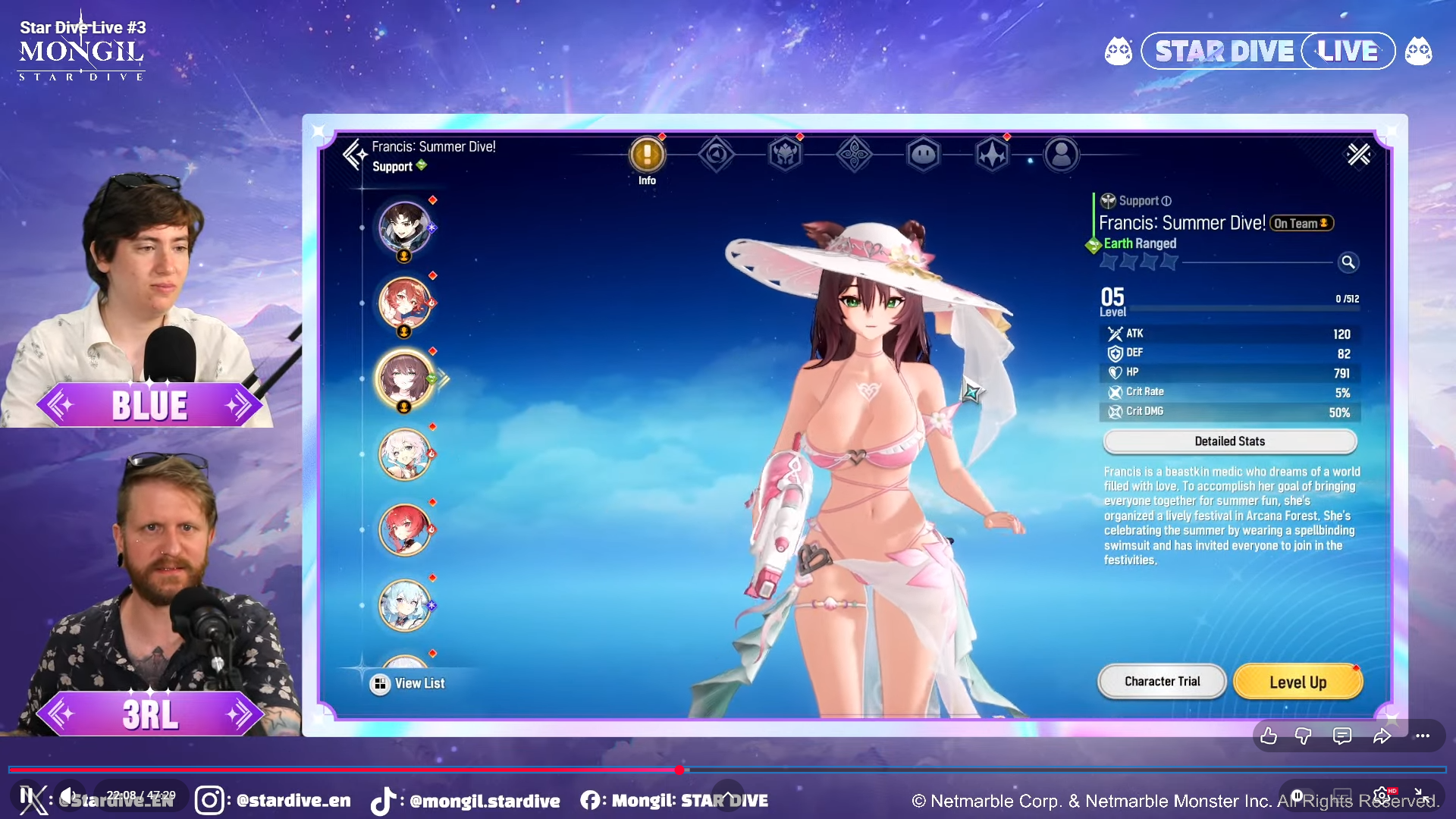Click the 22:08 / 47:29 time display
The width and height of the screenshot is (1456, 819).
coord(141,795)
